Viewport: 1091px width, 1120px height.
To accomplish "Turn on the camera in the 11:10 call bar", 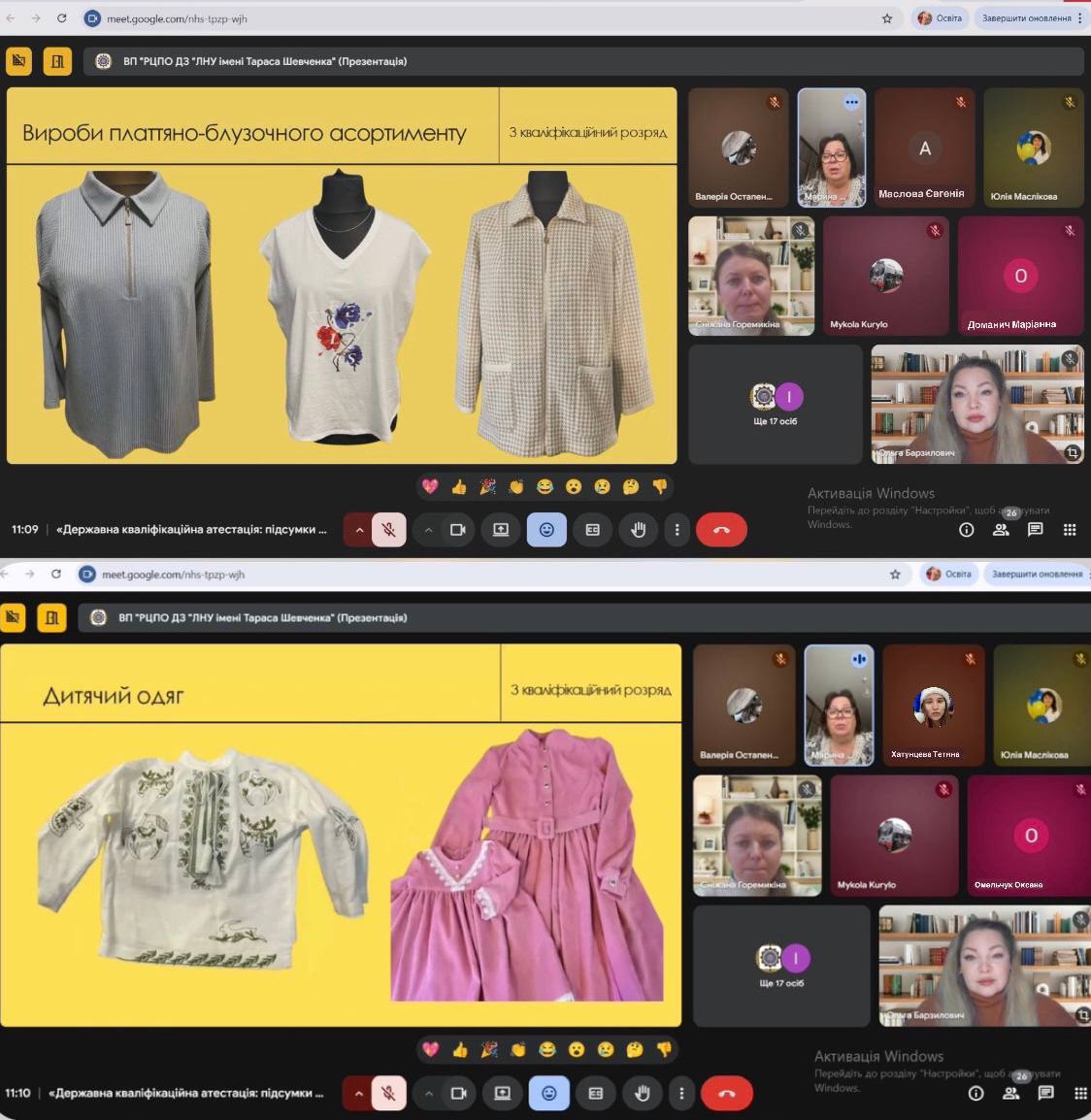I will 458,1094.
